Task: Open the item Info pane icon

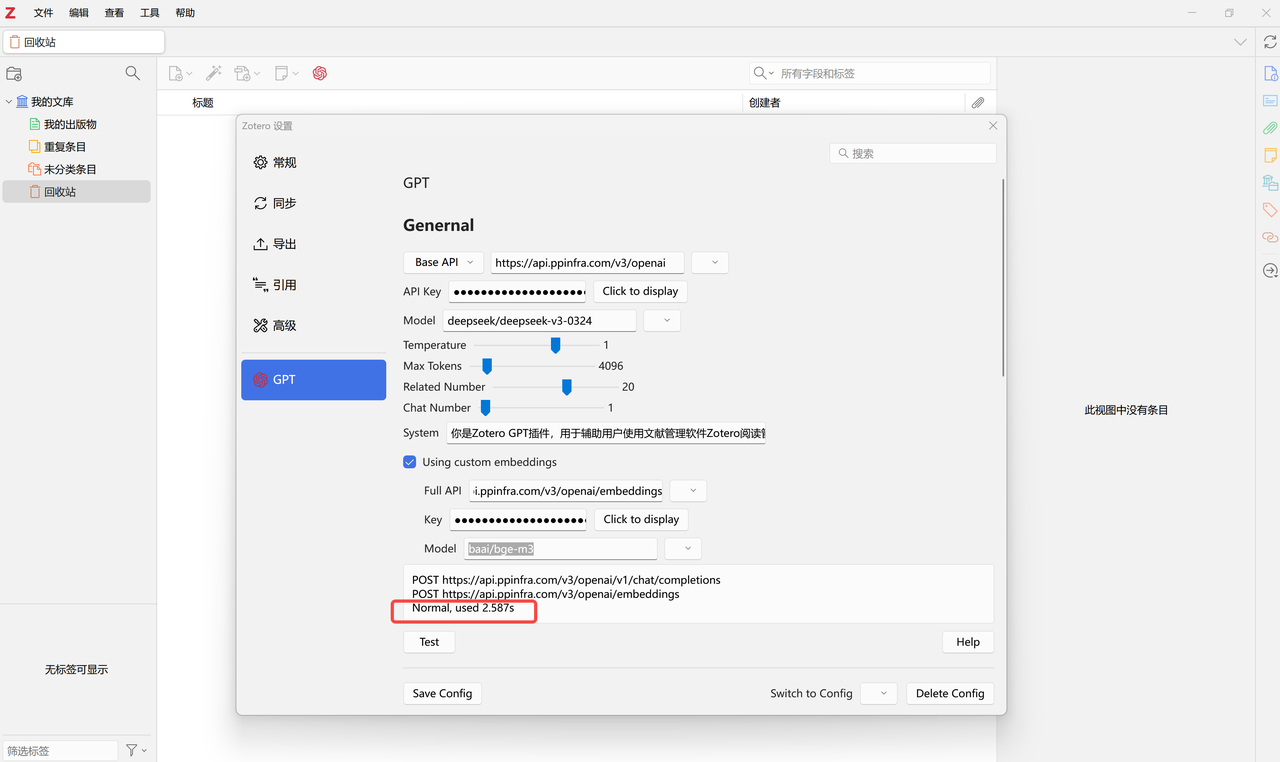Action: tap(1270, 73)
